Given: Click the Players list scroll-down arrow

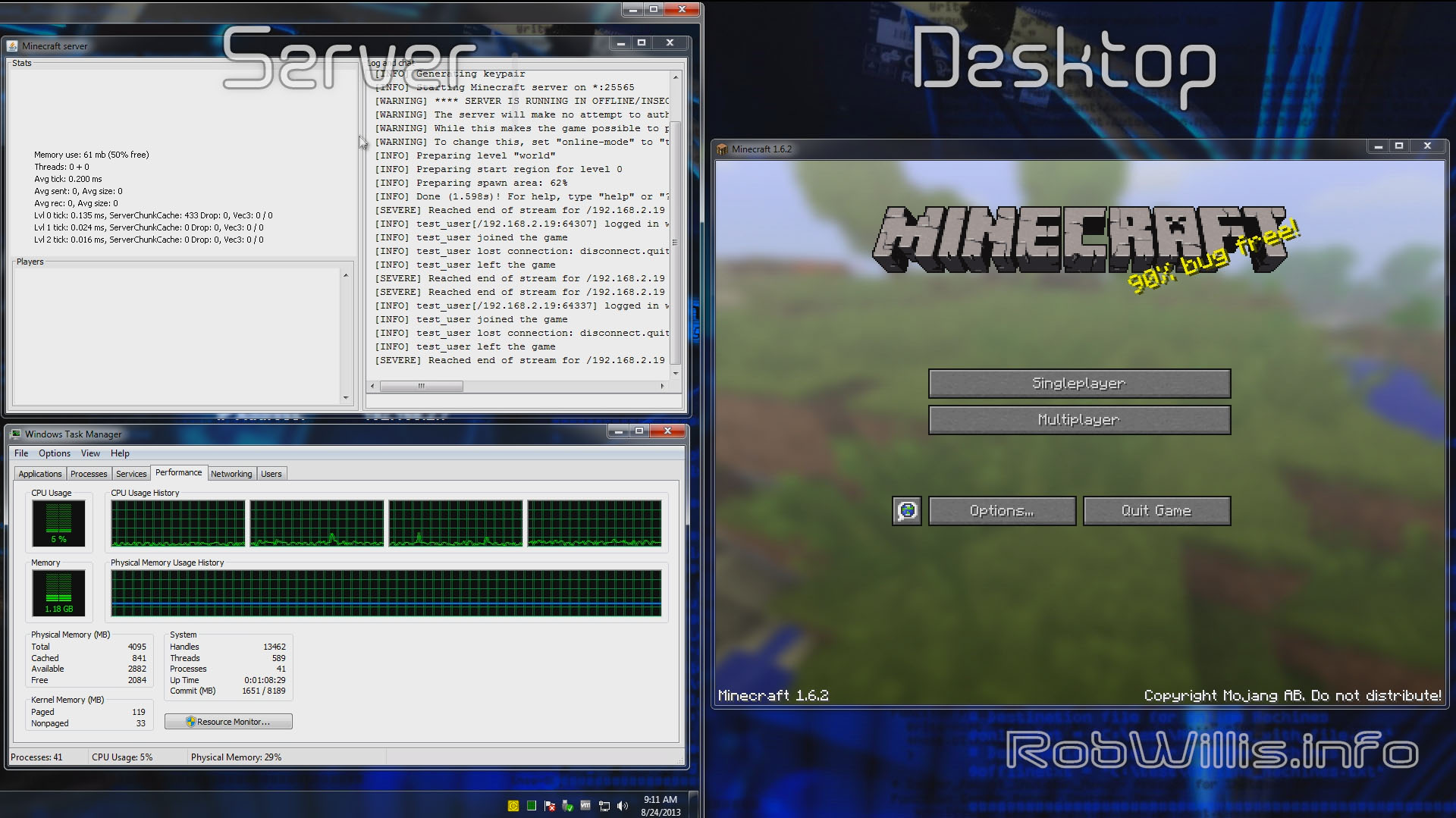Looking at the screenshot, I should tap(346, 397).
